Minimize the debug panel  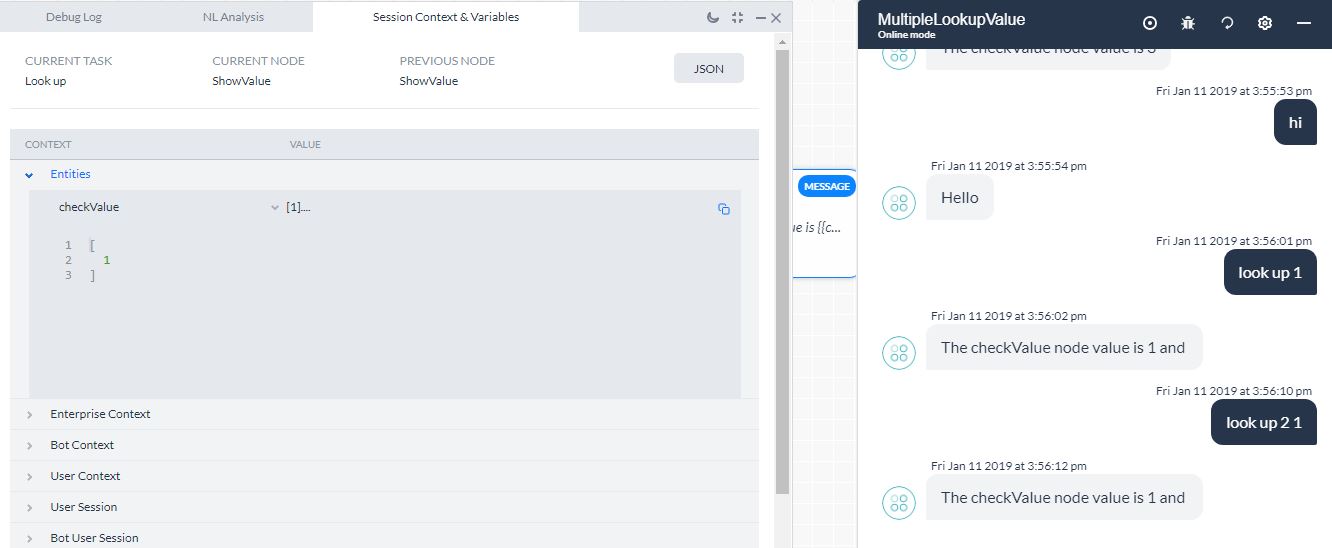click(x=761, y=18)
